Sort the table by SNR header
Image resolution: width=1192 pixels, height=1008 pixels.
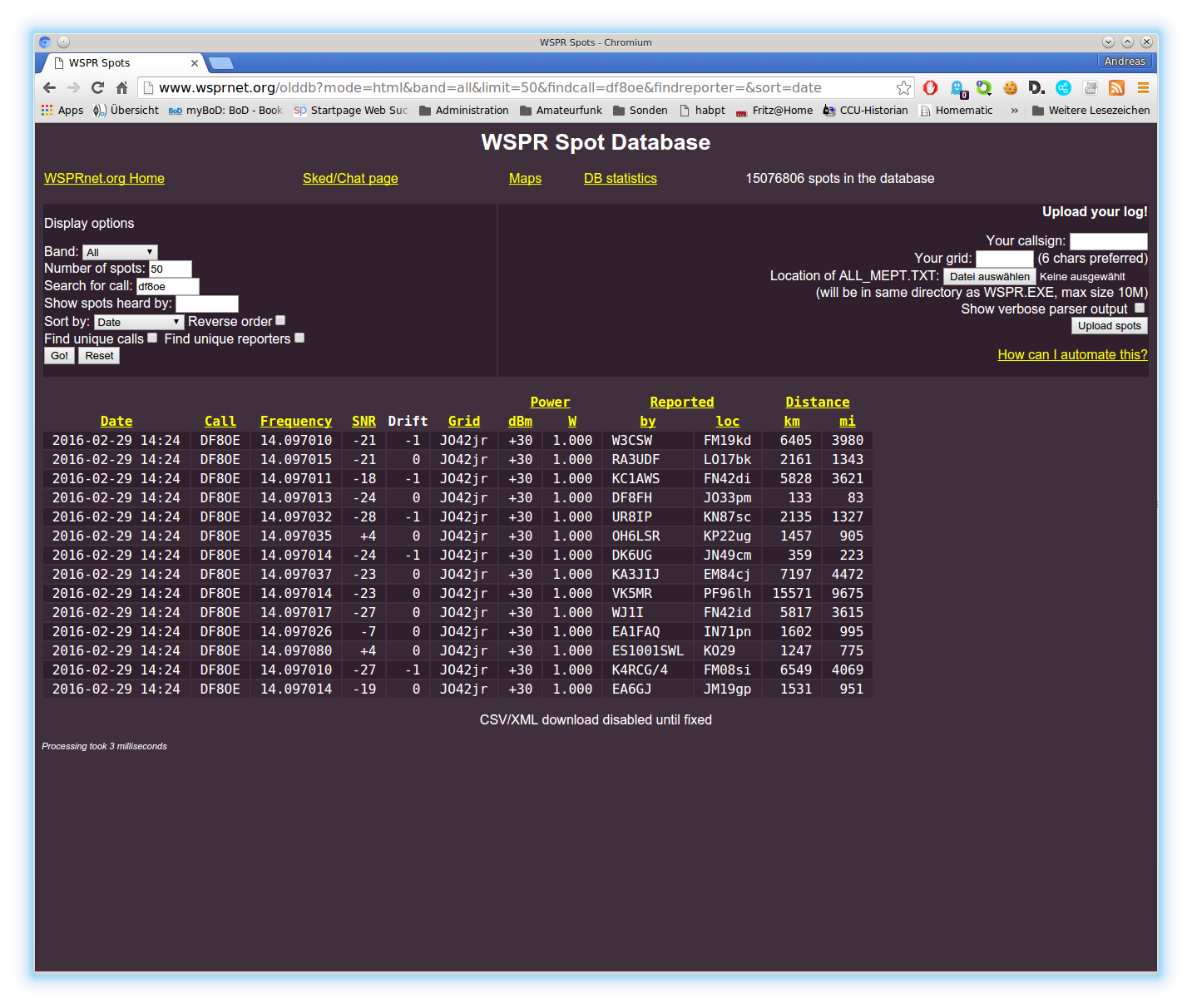364,422
